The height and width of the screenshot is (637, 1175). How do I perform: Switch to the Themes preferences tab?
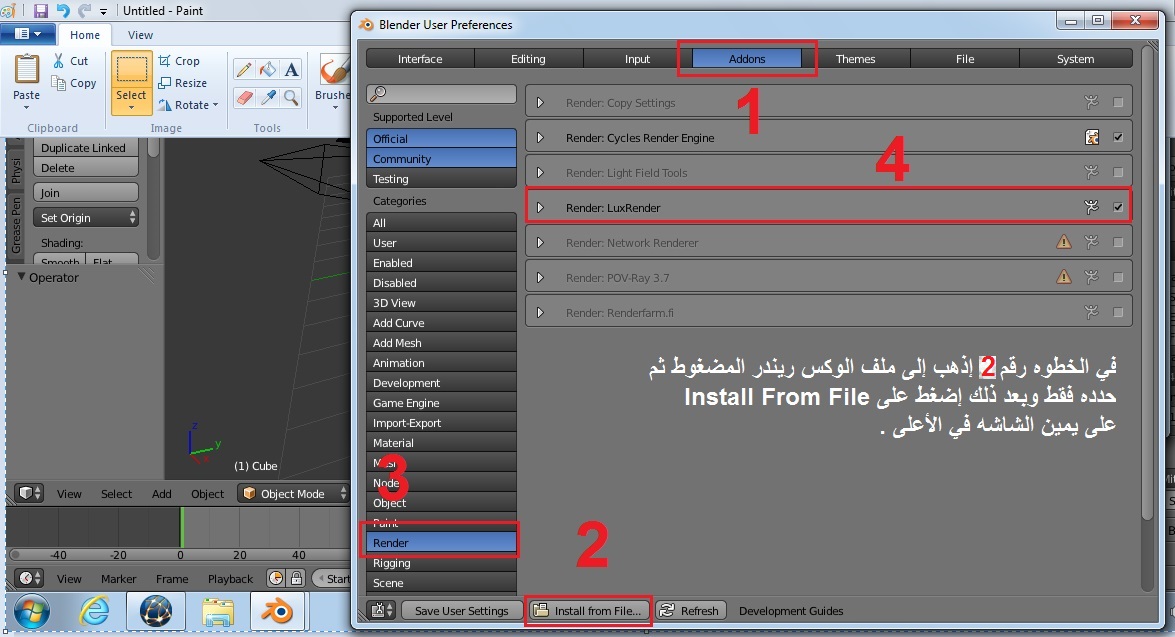(855, 58)
